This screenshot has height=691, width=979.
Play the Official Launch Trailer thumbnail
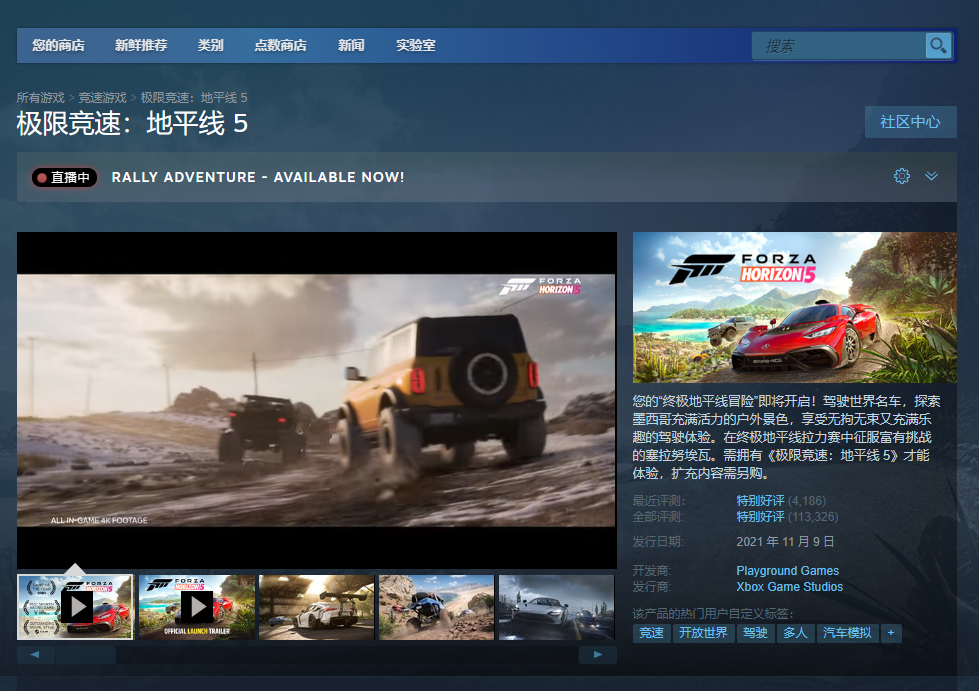tap(197, 607)
